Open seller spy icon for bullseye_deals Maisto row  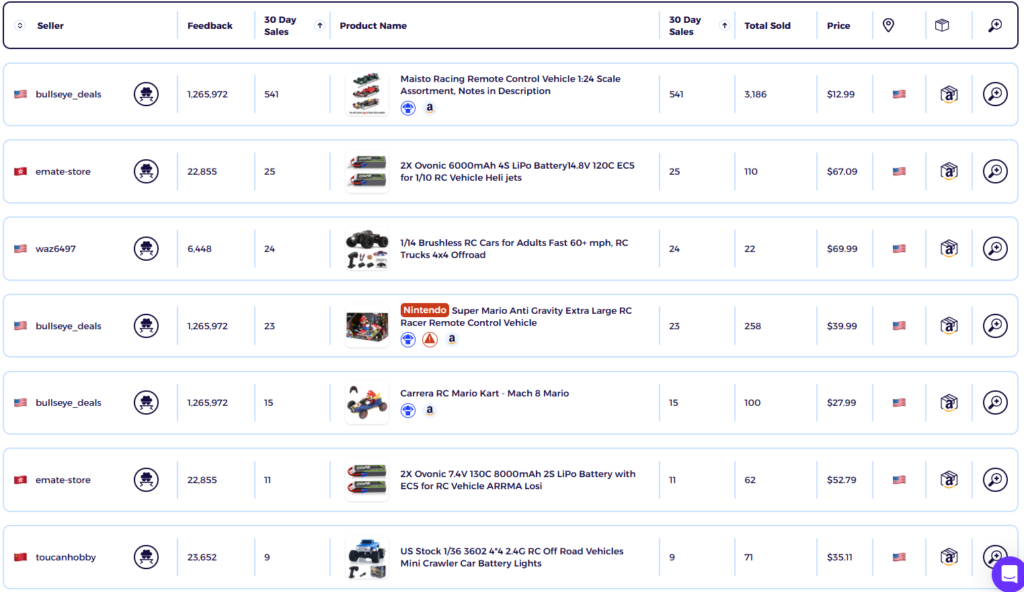[146, 94]
